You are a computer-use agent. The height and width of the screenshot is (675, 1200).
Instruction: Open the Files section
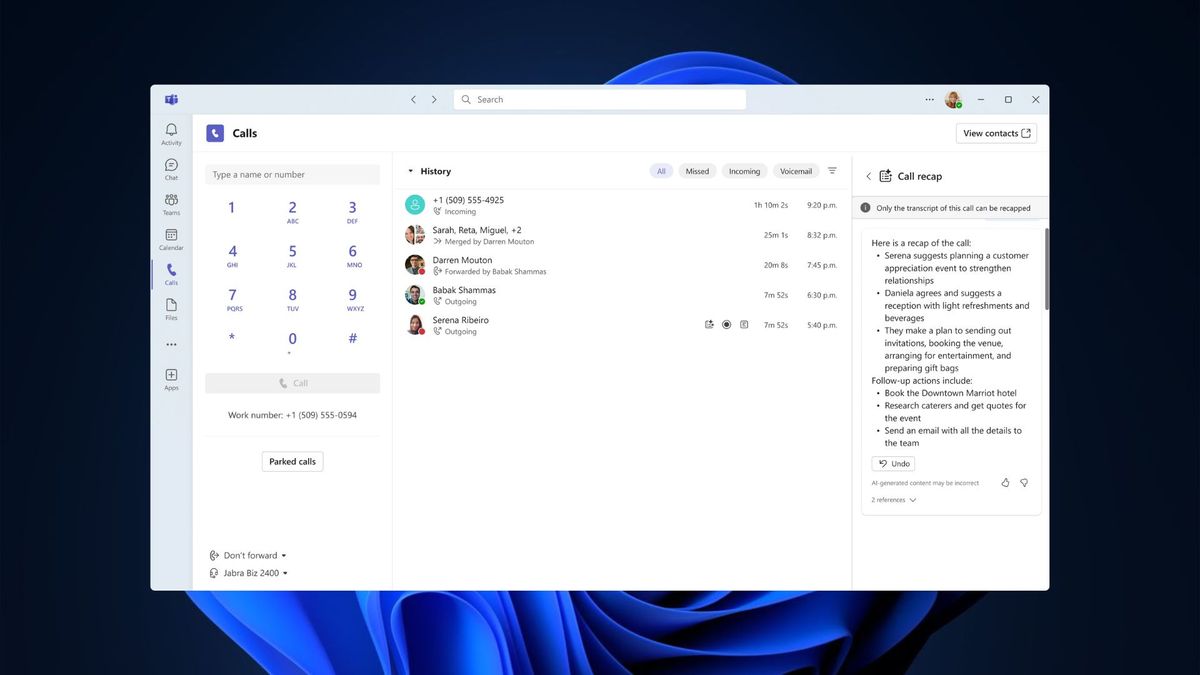click(x=171, y=308)
